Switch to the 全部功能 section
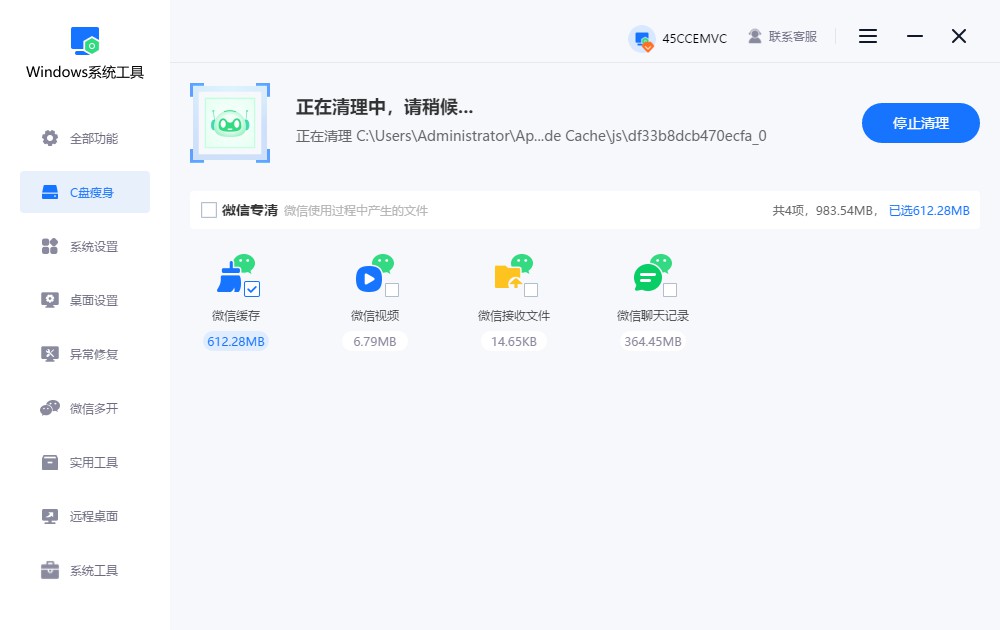This screenshot has height=630, width=1000. pos(49,140)
